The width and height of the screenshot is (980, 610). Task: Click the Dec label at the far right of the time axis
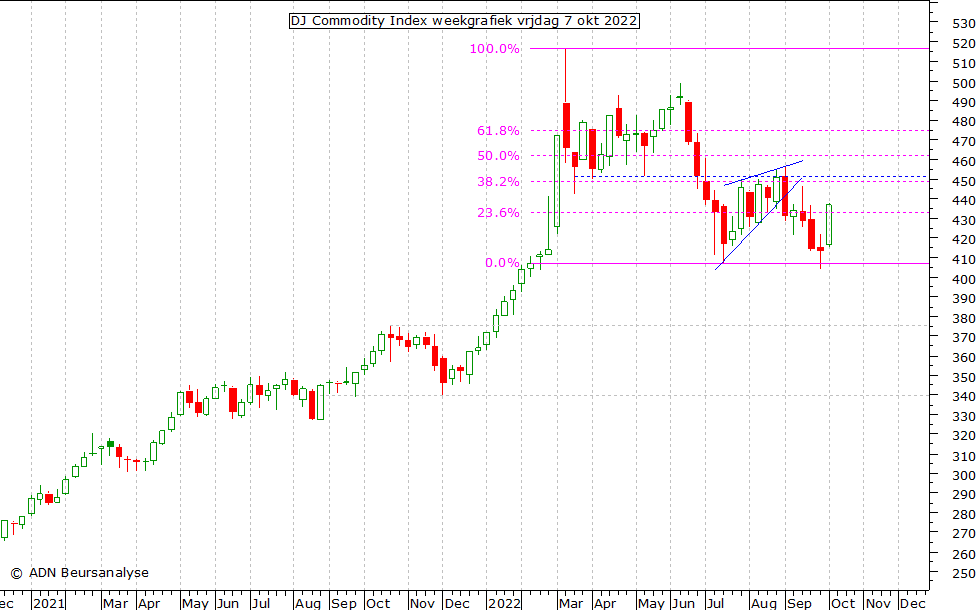tap(913, 603)
